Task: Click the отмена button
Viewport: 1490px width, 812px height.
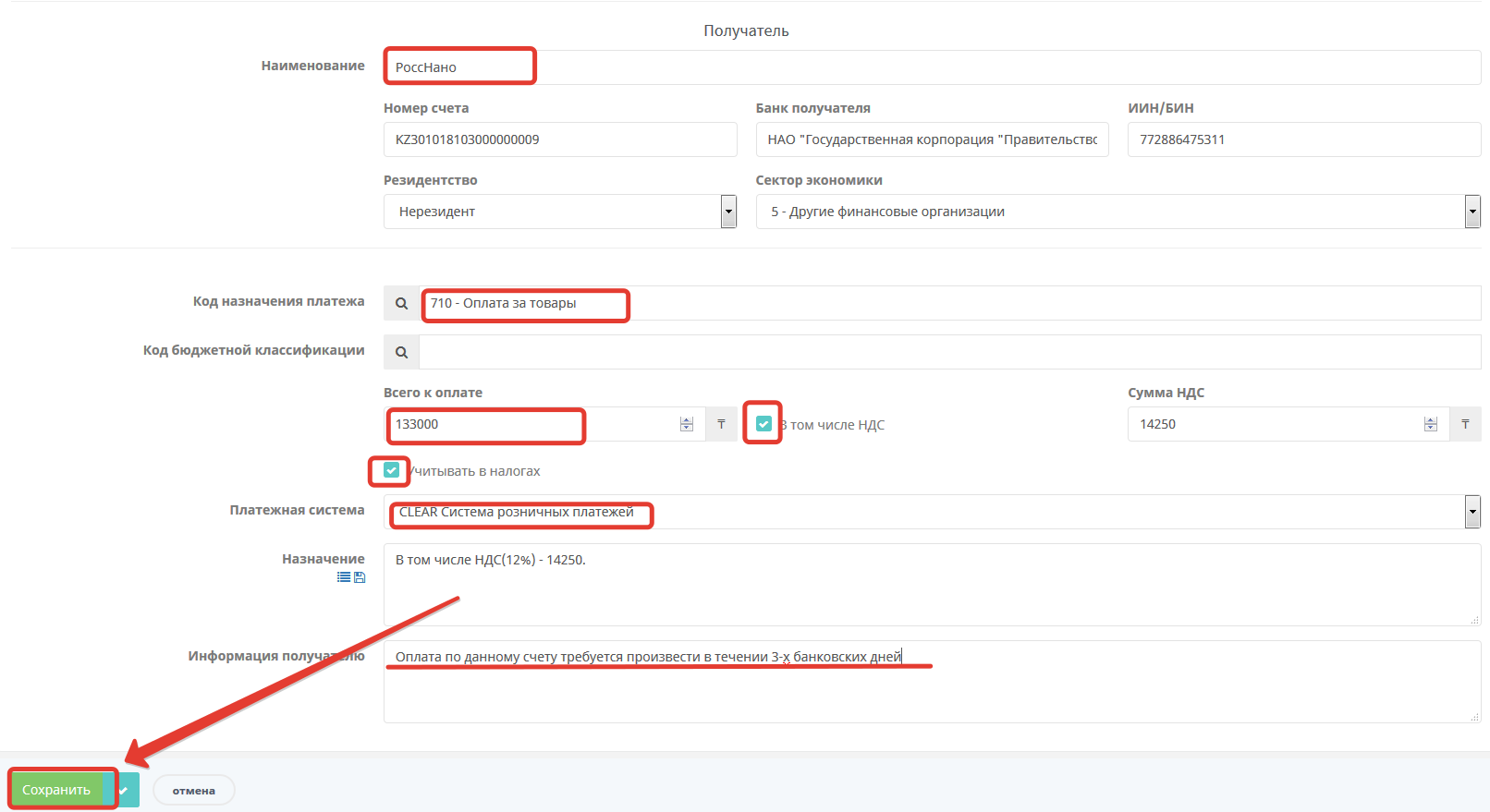Action: 194,791
